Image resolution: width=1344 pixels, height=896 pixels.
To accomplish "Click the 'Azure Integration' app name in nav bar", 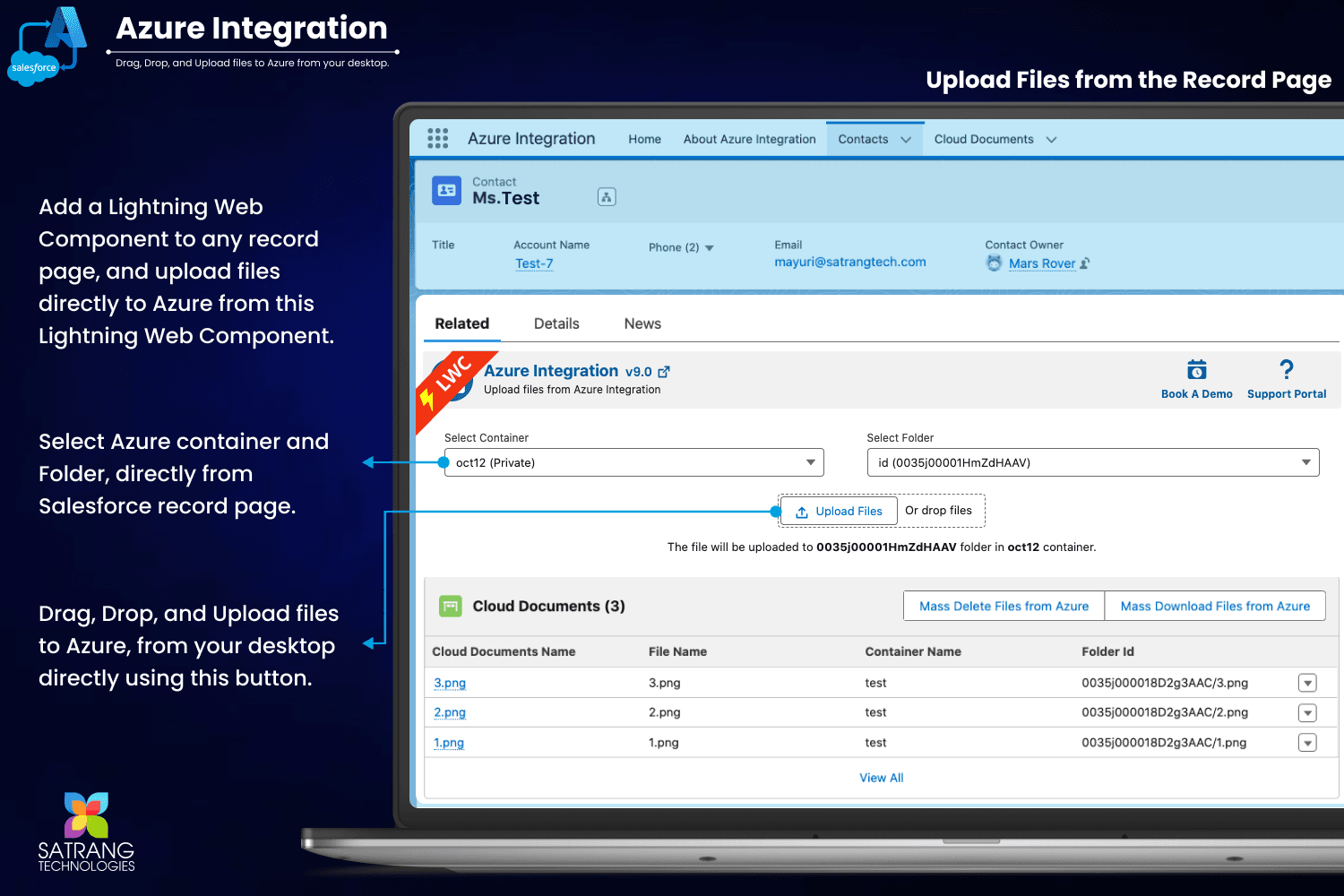I will pyautogui.click(x=531, y=139).
